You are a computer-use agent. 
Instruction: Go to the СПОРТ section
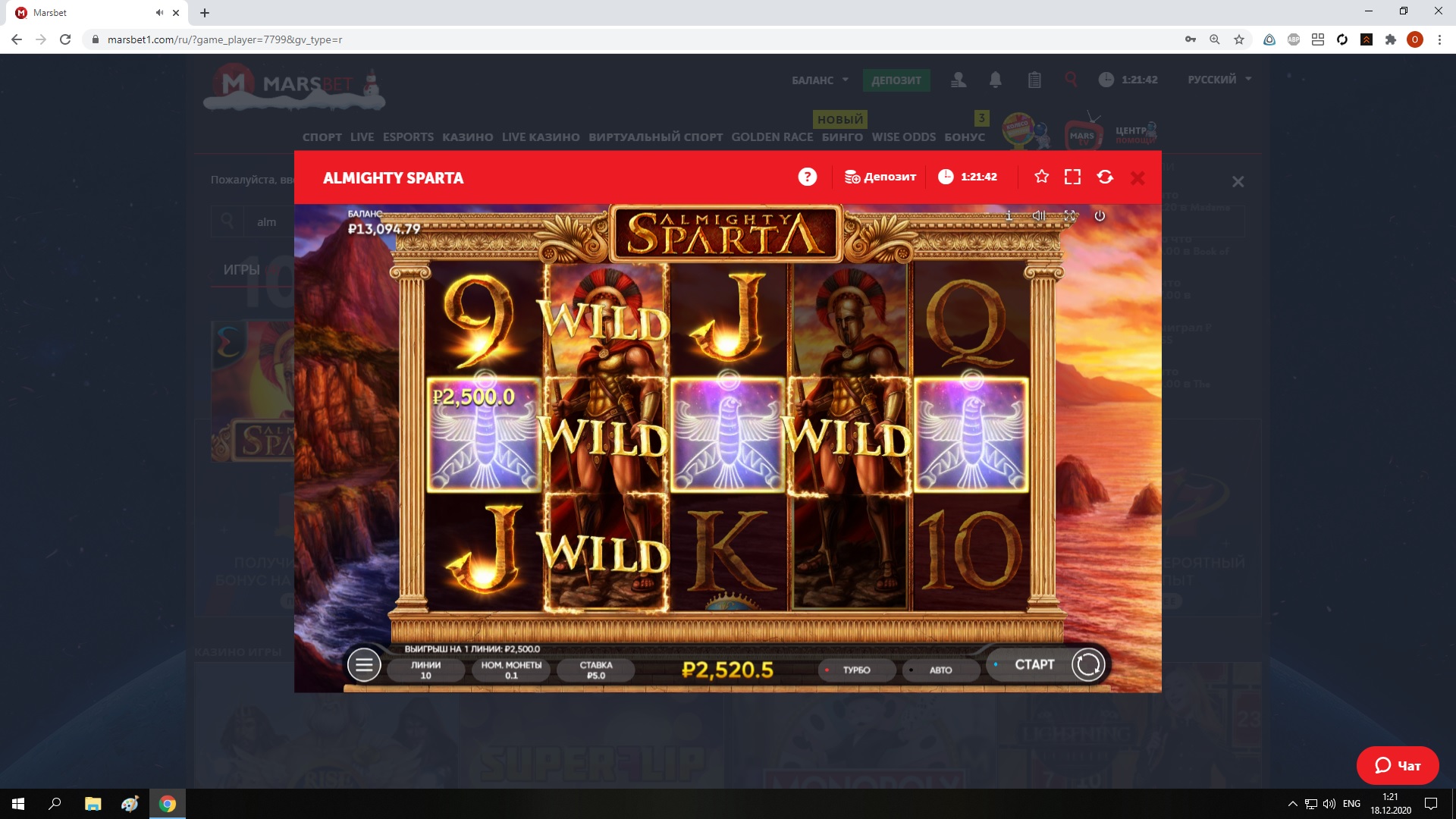point(322,137)
